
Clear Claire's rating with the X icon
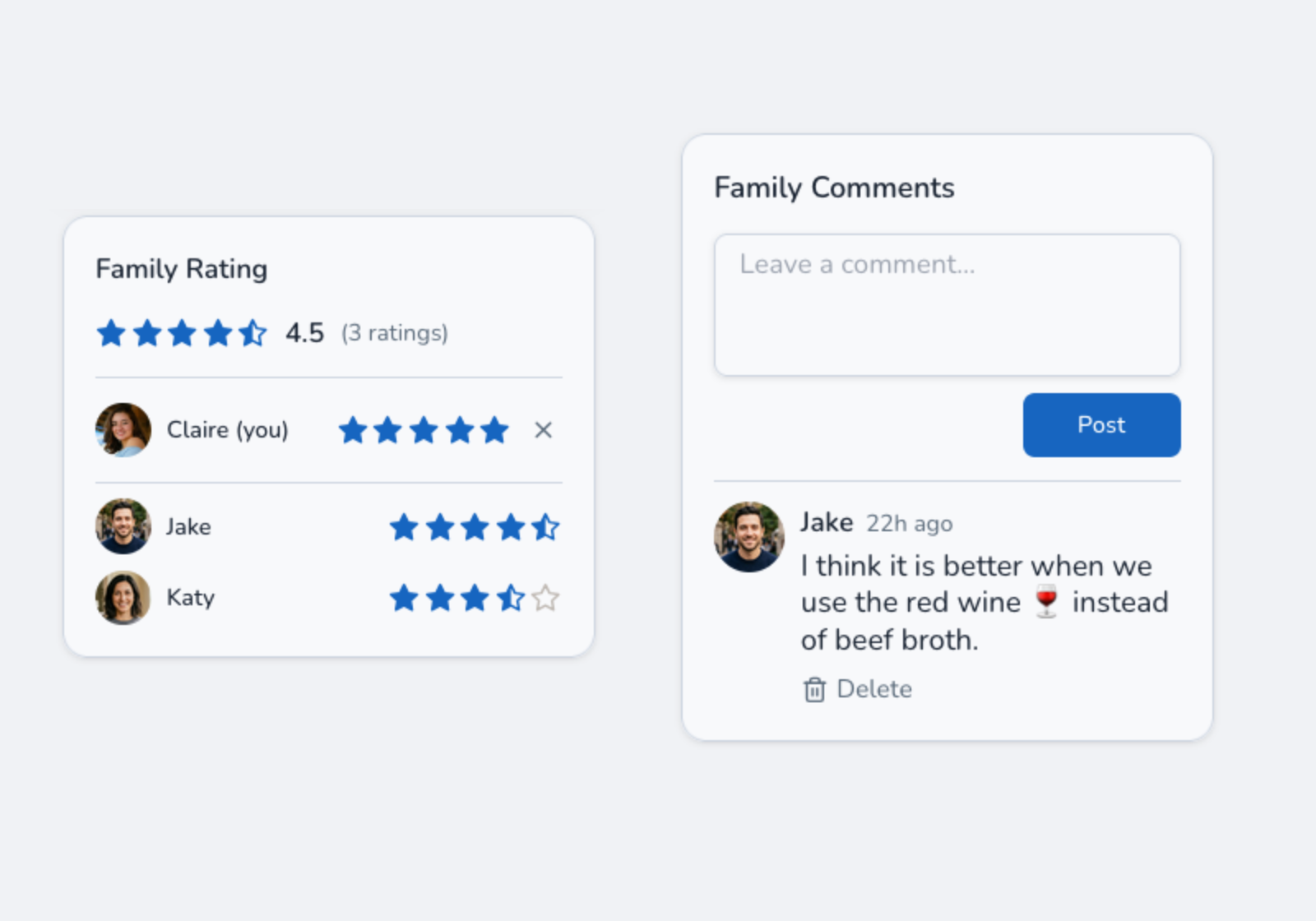543,430
